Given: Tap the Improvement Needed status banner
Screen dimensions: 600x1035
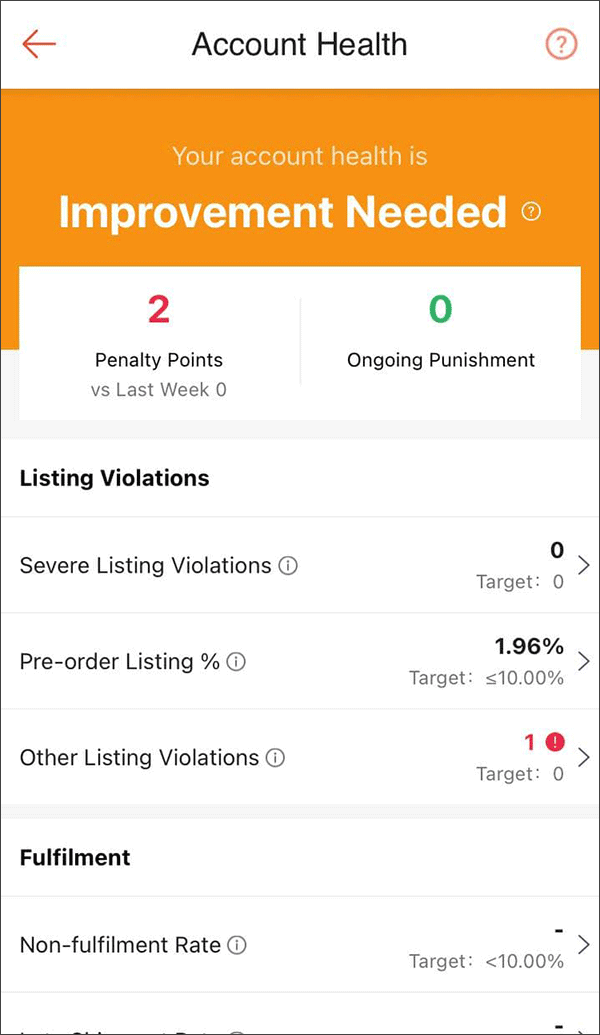Looking at the screenshot, I should point(280,212).
